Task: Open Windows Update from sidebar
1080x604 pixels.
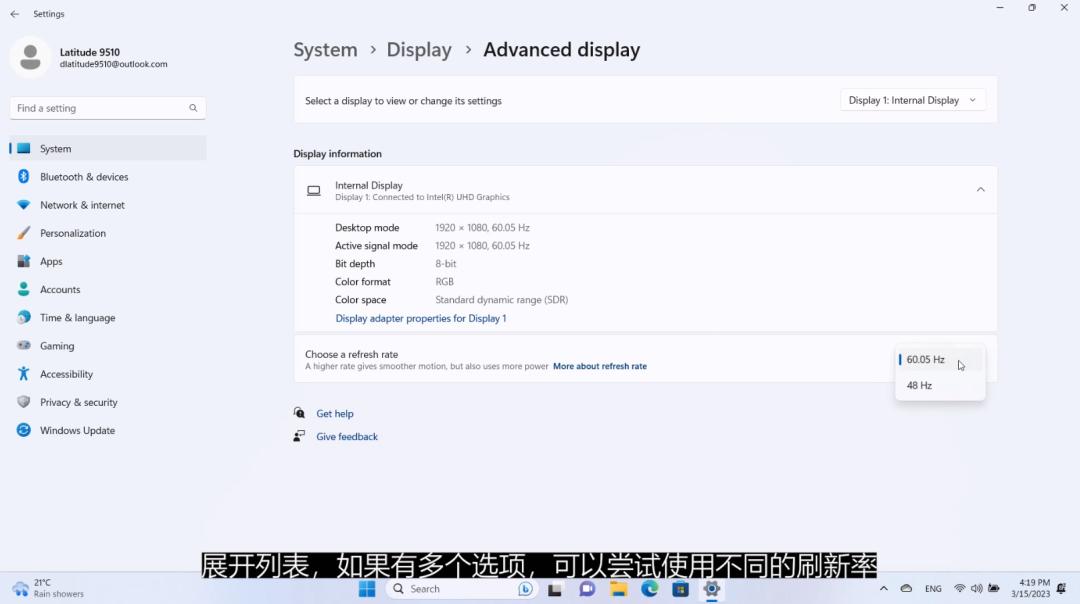Action: pyautogui.click(x=77, y=431)
